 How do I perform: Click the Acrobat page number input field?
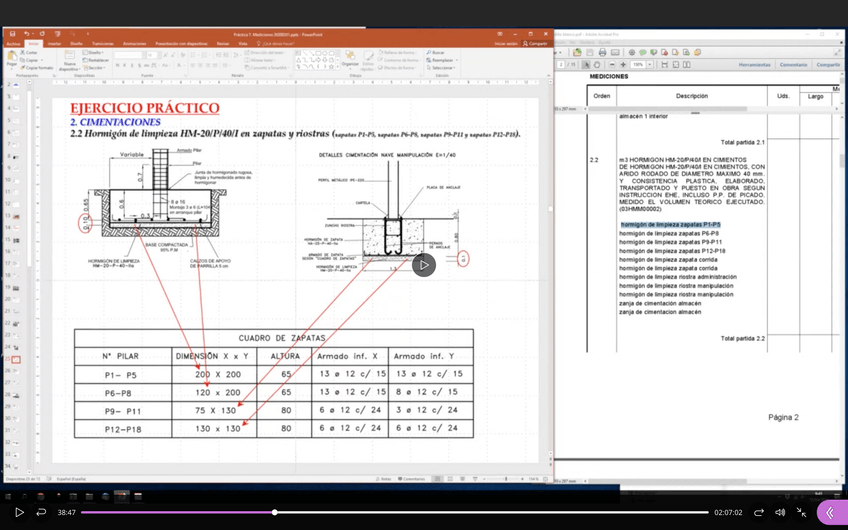pyautogui.click(x=561, y=65)
